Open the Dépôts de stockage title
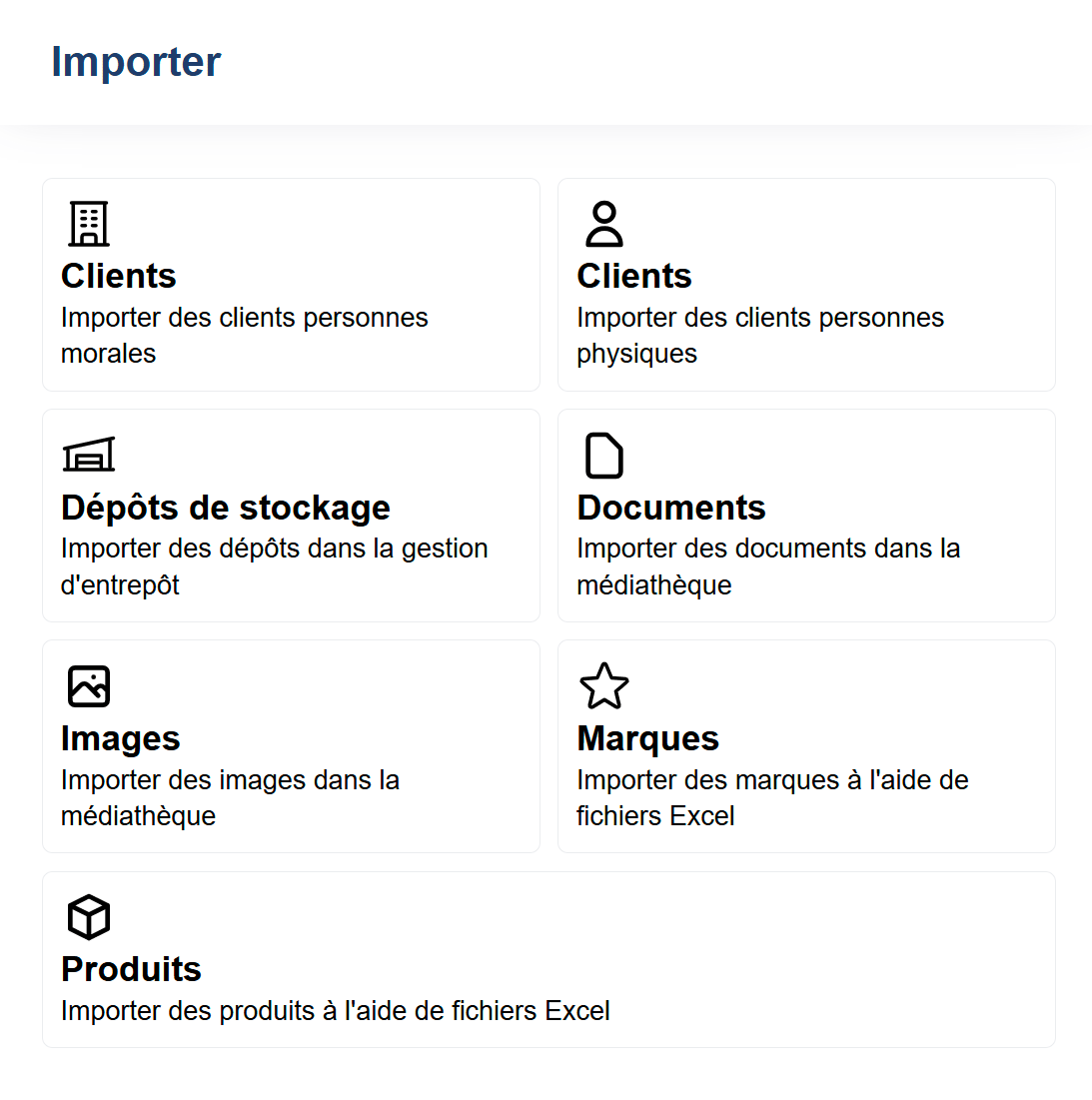This screenshot has width=1092, height=1100. pos(226,508)
